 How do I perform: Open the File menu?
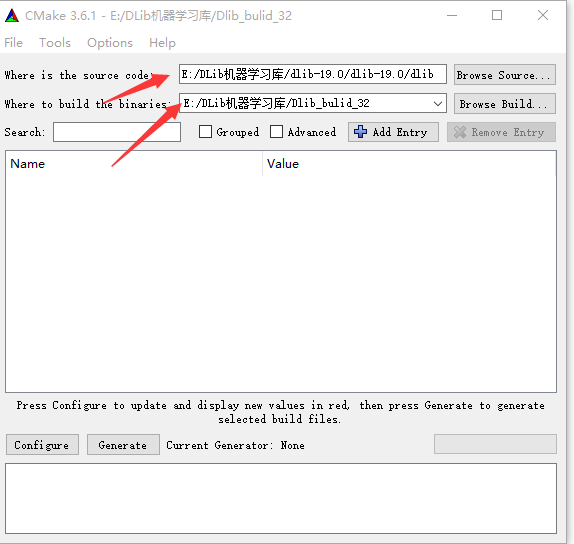tap(14, 43)
